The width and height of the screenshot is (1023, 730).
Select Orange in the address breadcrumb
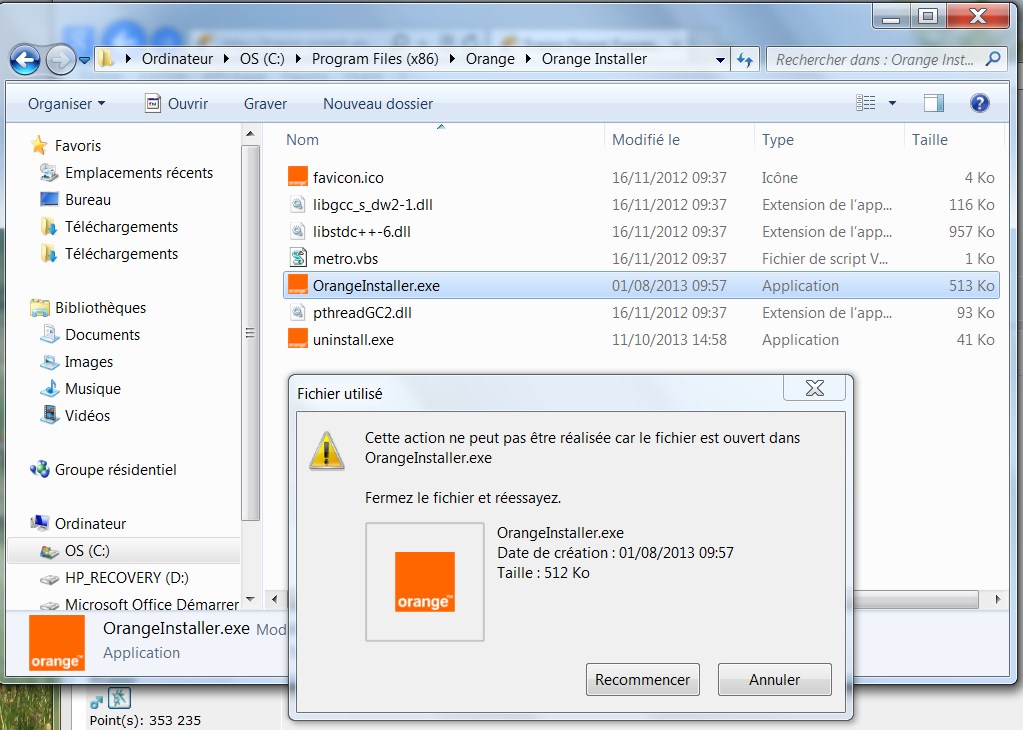(x=490, y=59)
